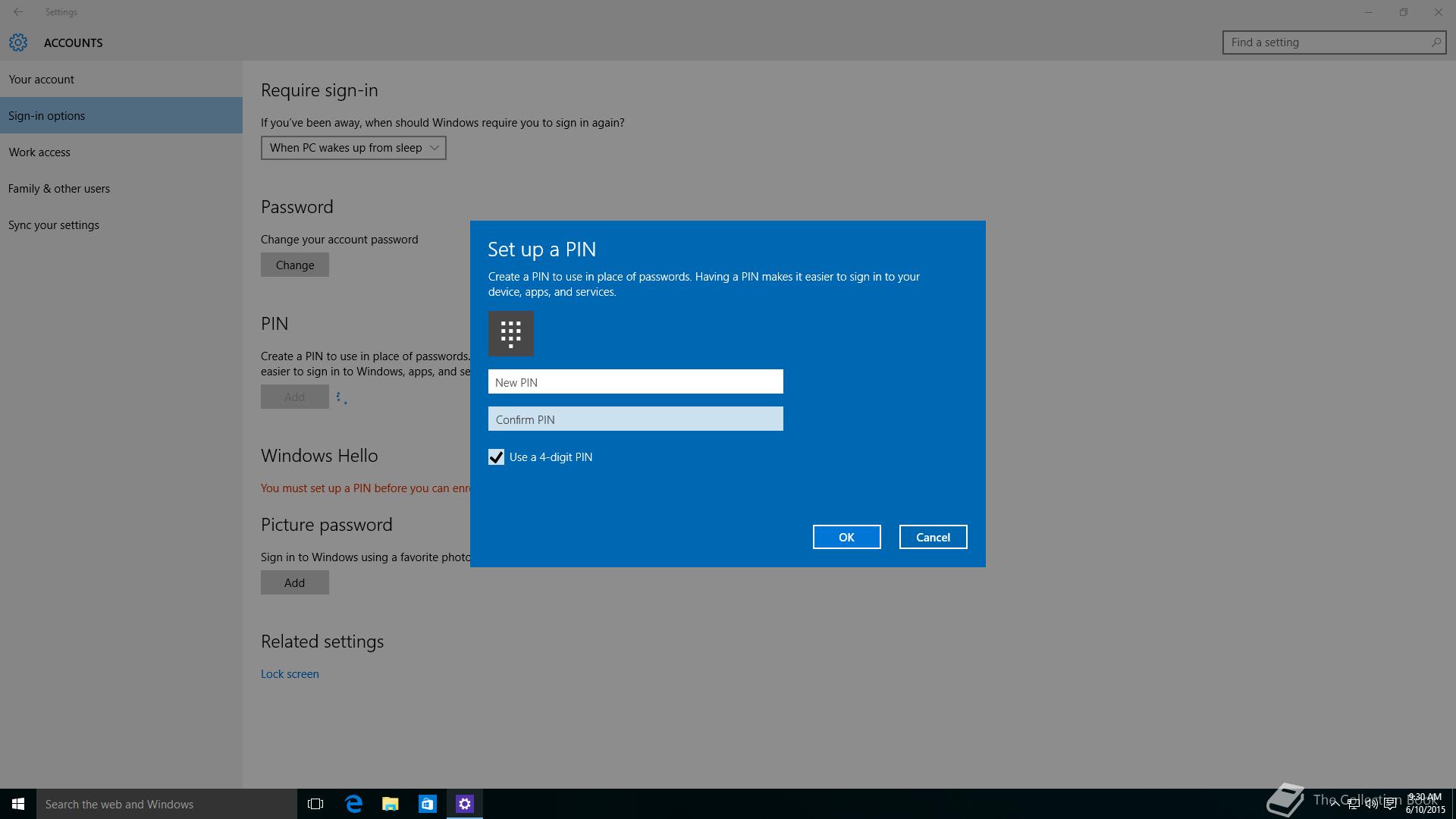
Task: Open Family & other users
Action: pyautogui.click(x=121, y=188)
